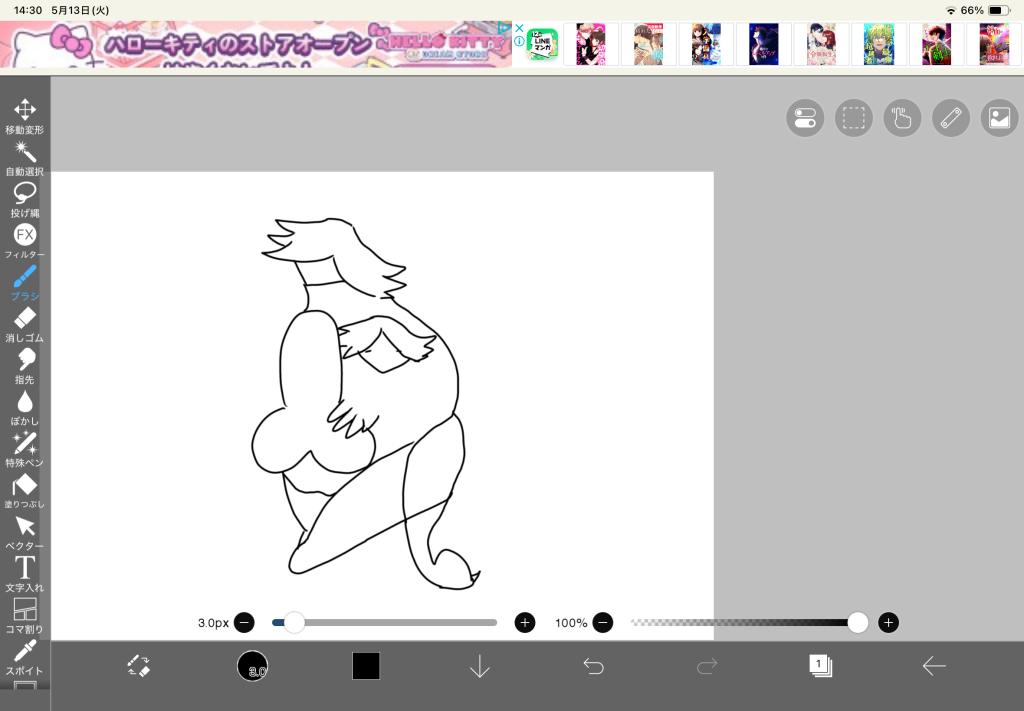The width and height of the screenshot is (1024, 711).
Task: Undo the last stroke
Action: (x=594, y=666)
